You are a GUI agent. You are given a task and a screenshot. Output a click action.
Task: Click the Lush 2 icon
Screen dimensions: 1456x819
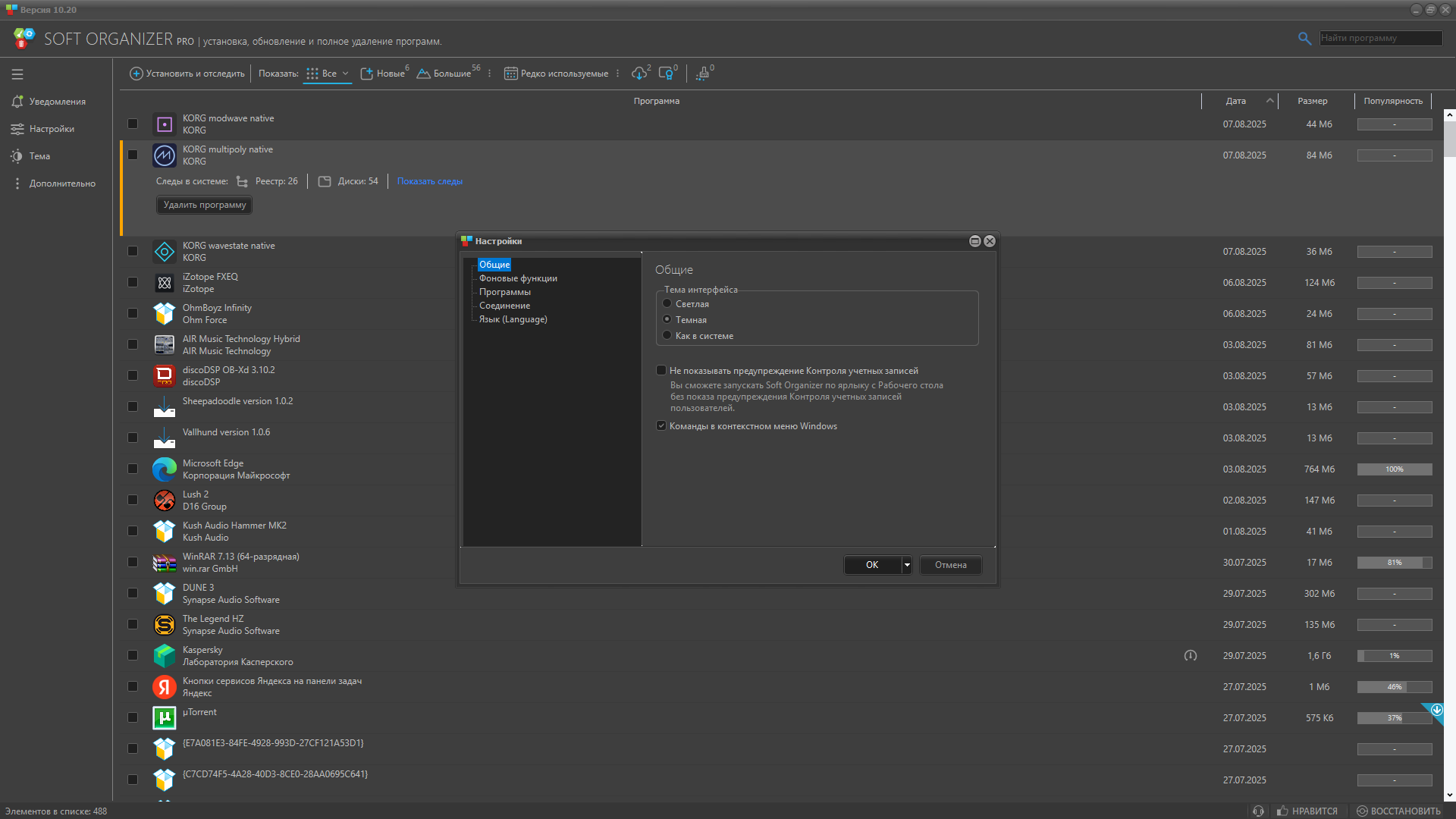click(165, 500)
